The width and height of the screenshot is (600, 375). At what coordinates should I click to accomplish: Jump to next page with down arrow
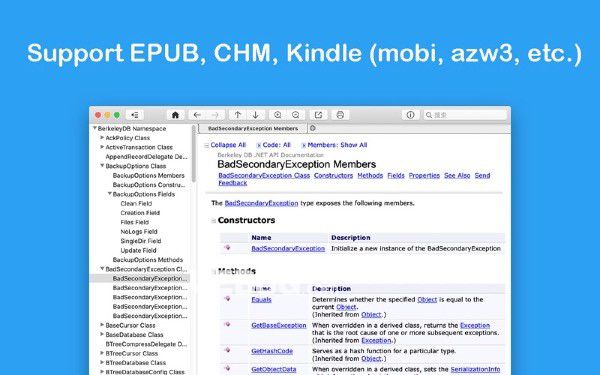(x=255, y=115)
